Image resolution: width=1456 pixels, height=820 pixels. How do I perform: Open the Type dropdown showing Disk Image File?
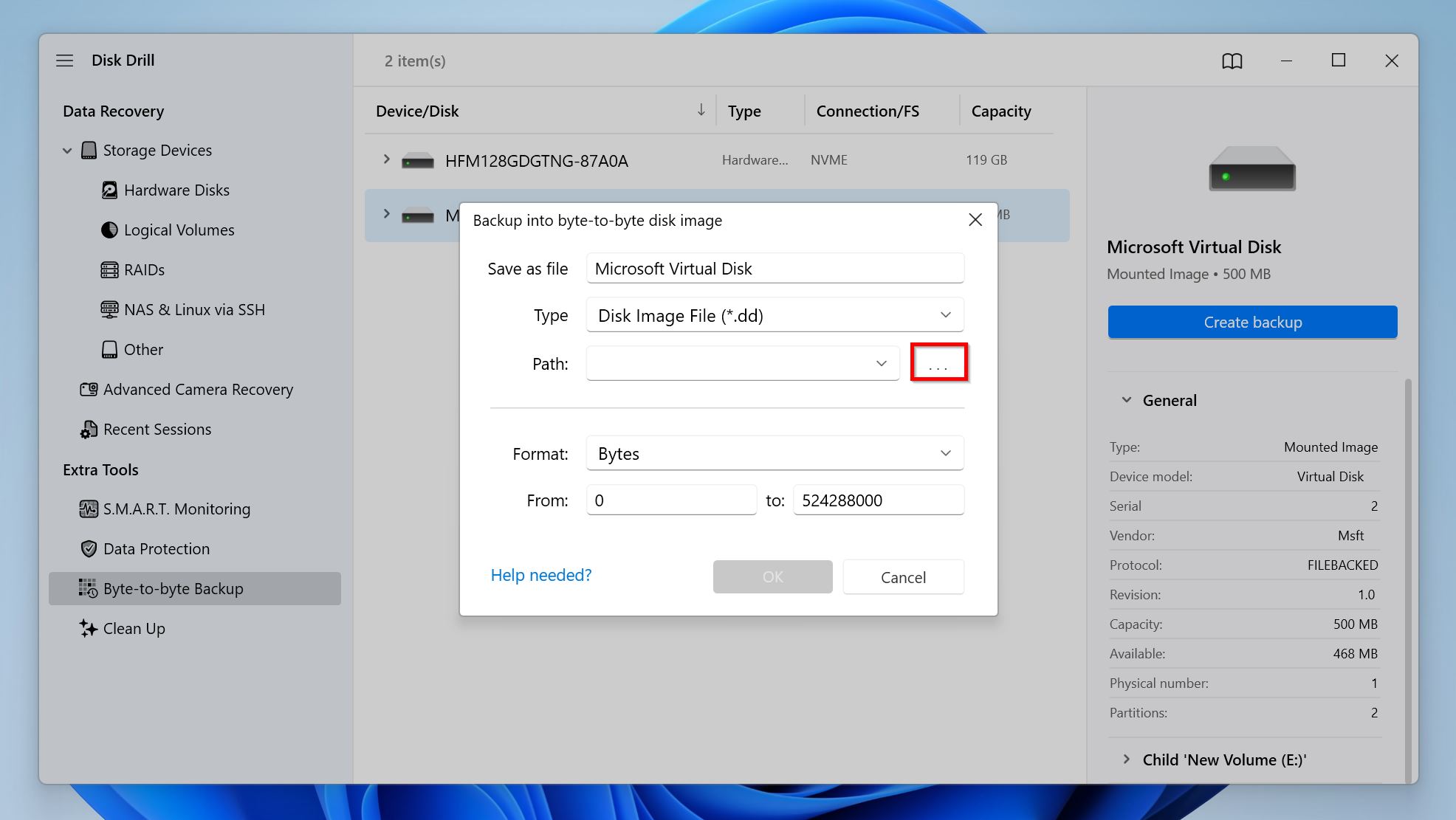[x=944, y=314]
